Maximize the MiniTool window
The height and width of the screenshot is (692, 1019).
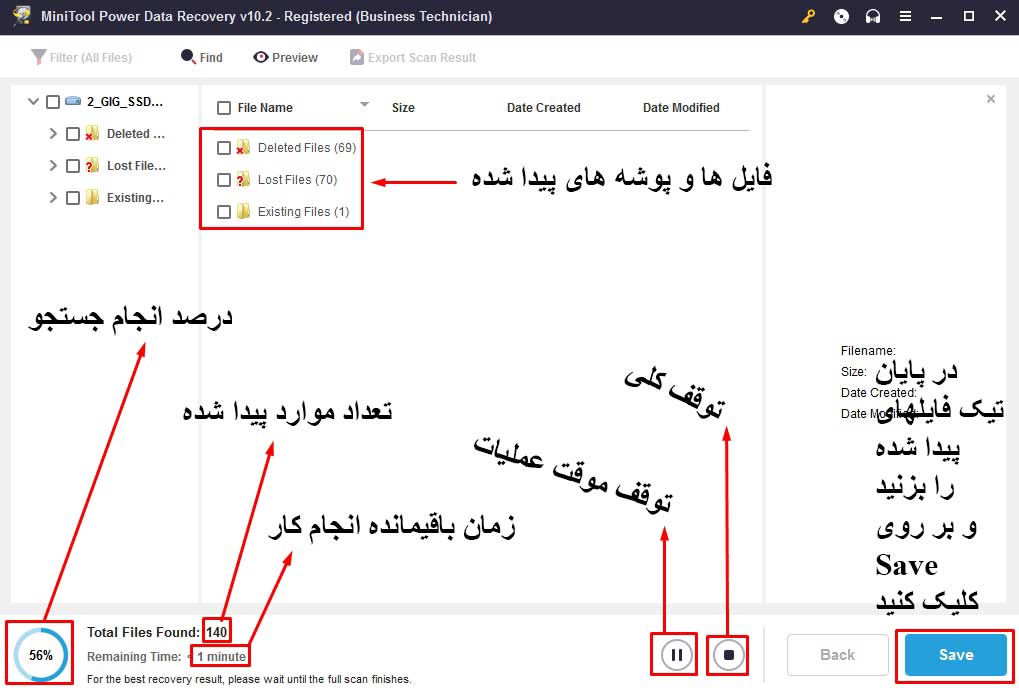click(x=968, y=16)
